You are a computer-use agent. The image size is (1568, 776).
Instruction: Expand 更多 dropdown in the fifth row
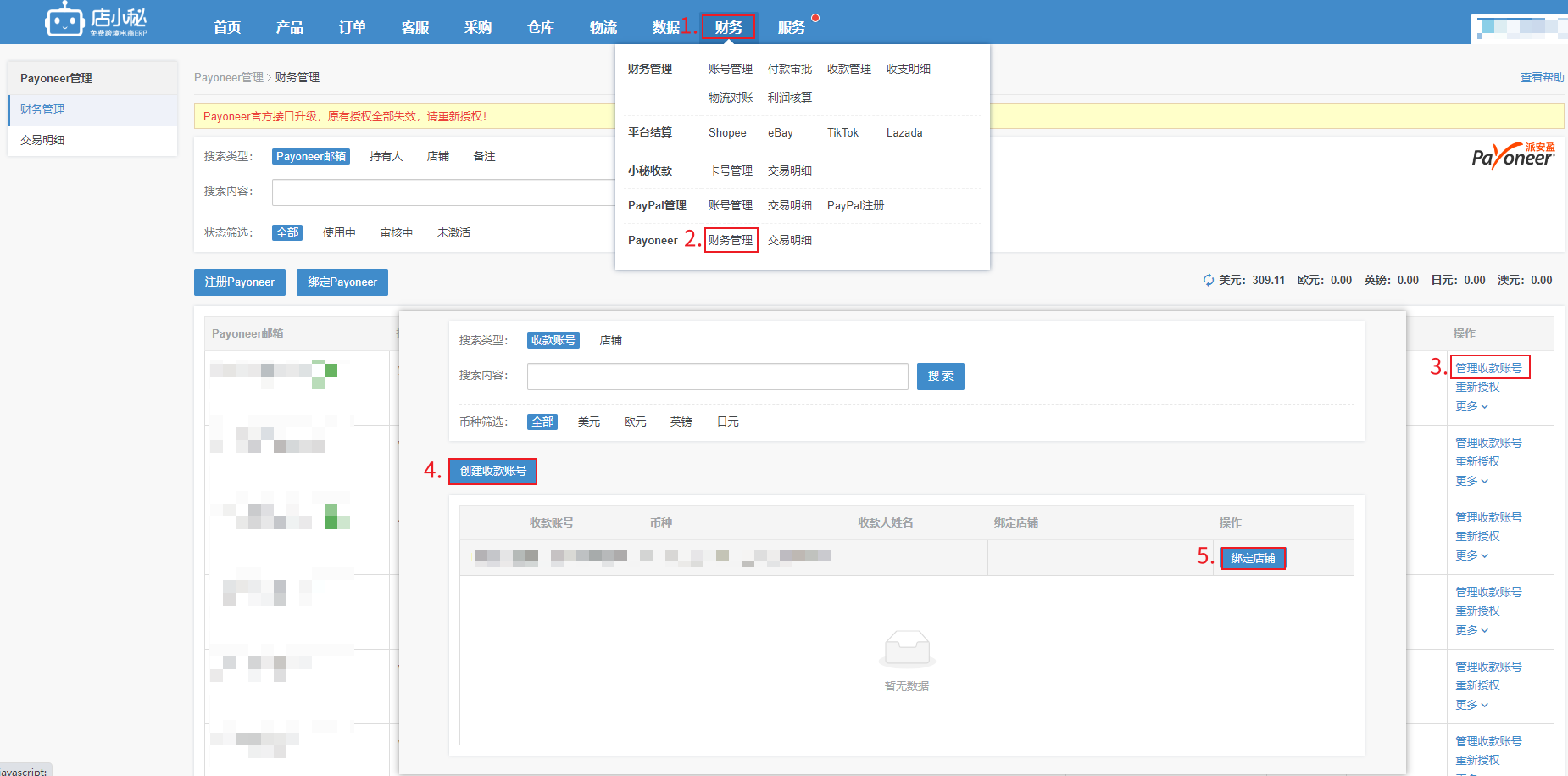(x=1472, y=705)
